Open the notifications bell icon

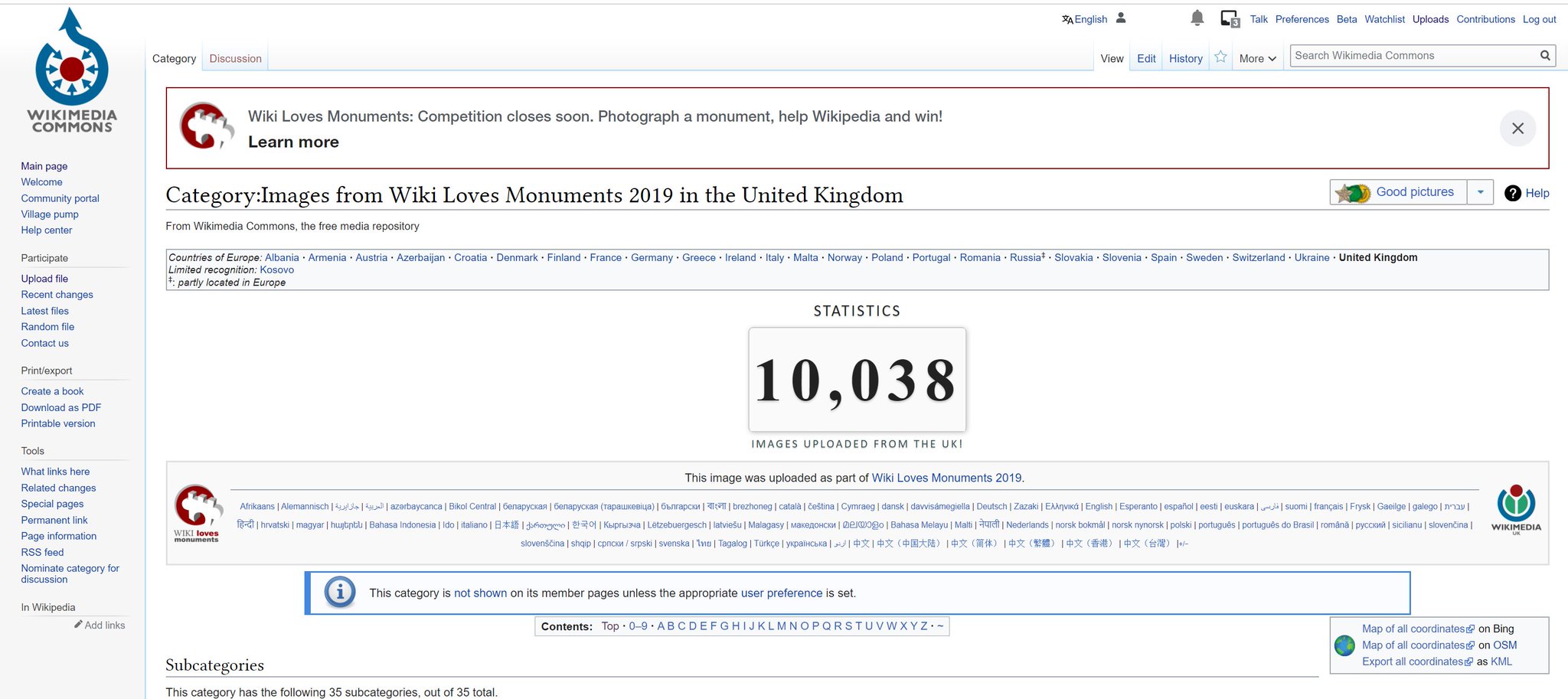1197,18
